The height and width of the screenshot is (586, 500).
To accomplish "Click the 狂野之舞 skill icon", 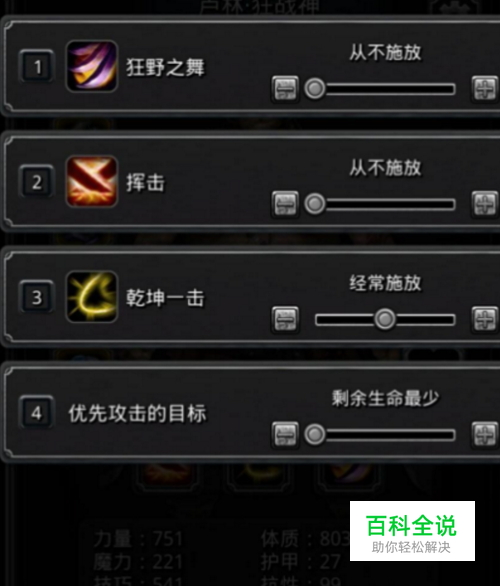I will click(92, 66).
